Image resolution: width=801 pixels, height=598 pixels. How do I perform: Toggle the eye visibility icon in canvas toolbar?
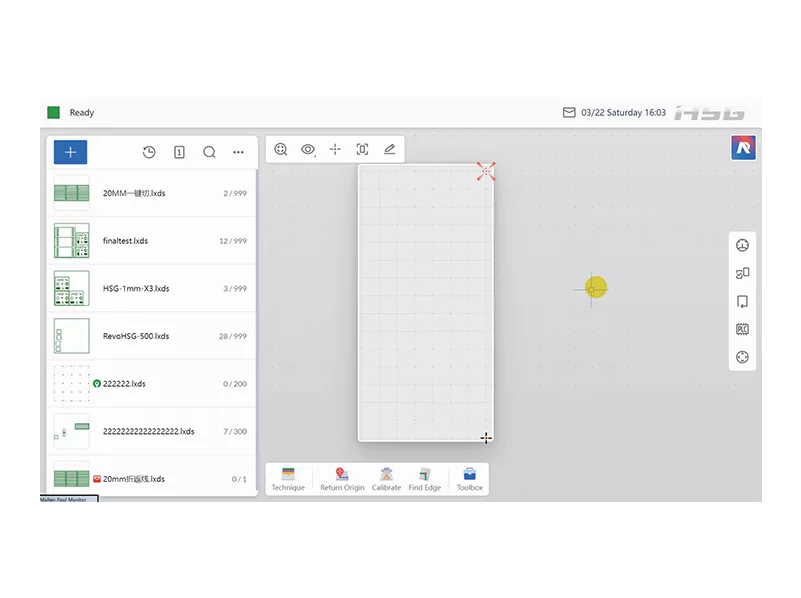[x=308, y=149]
